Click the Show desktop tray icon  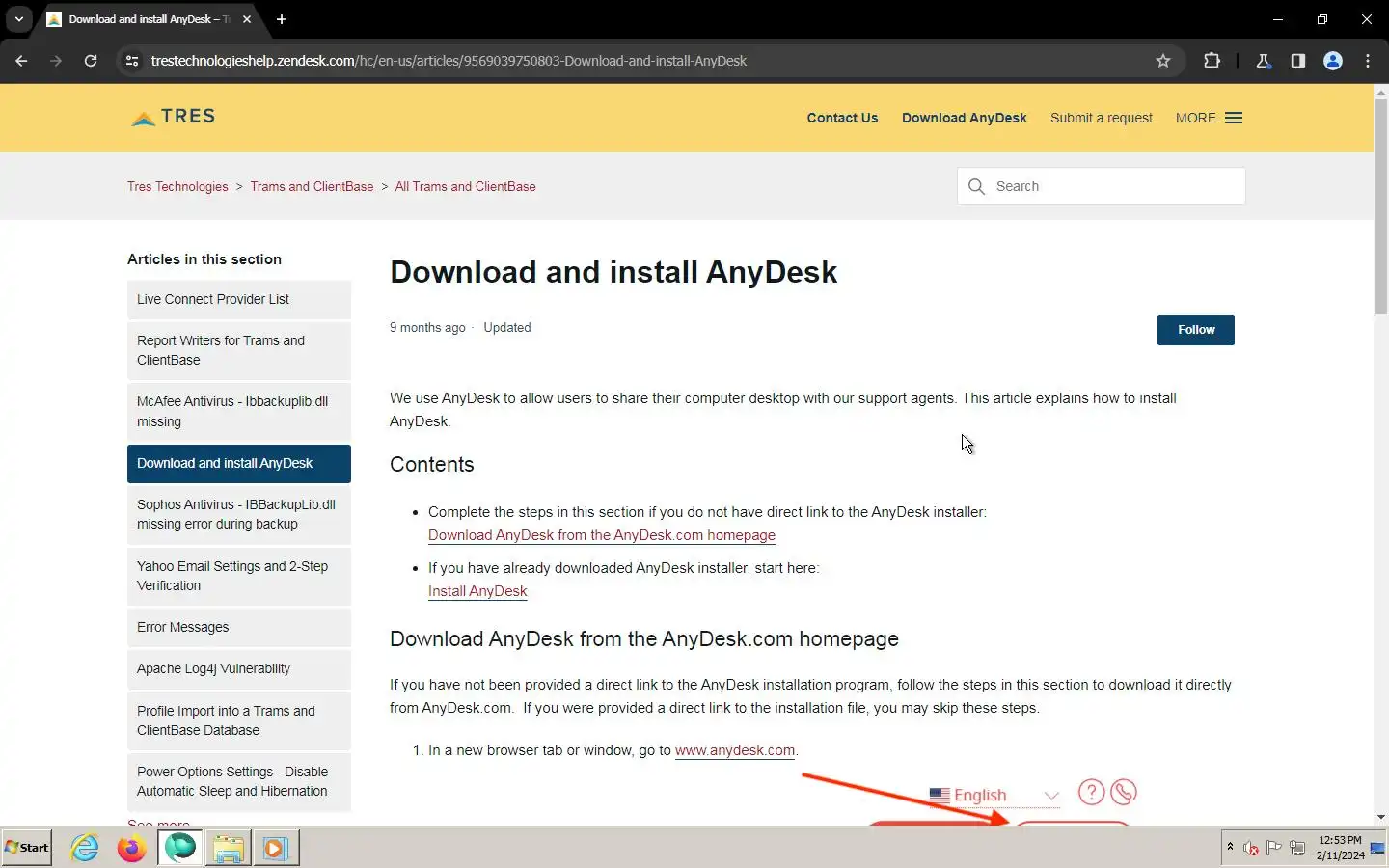pyautogui.click(x=1377, y=849)
